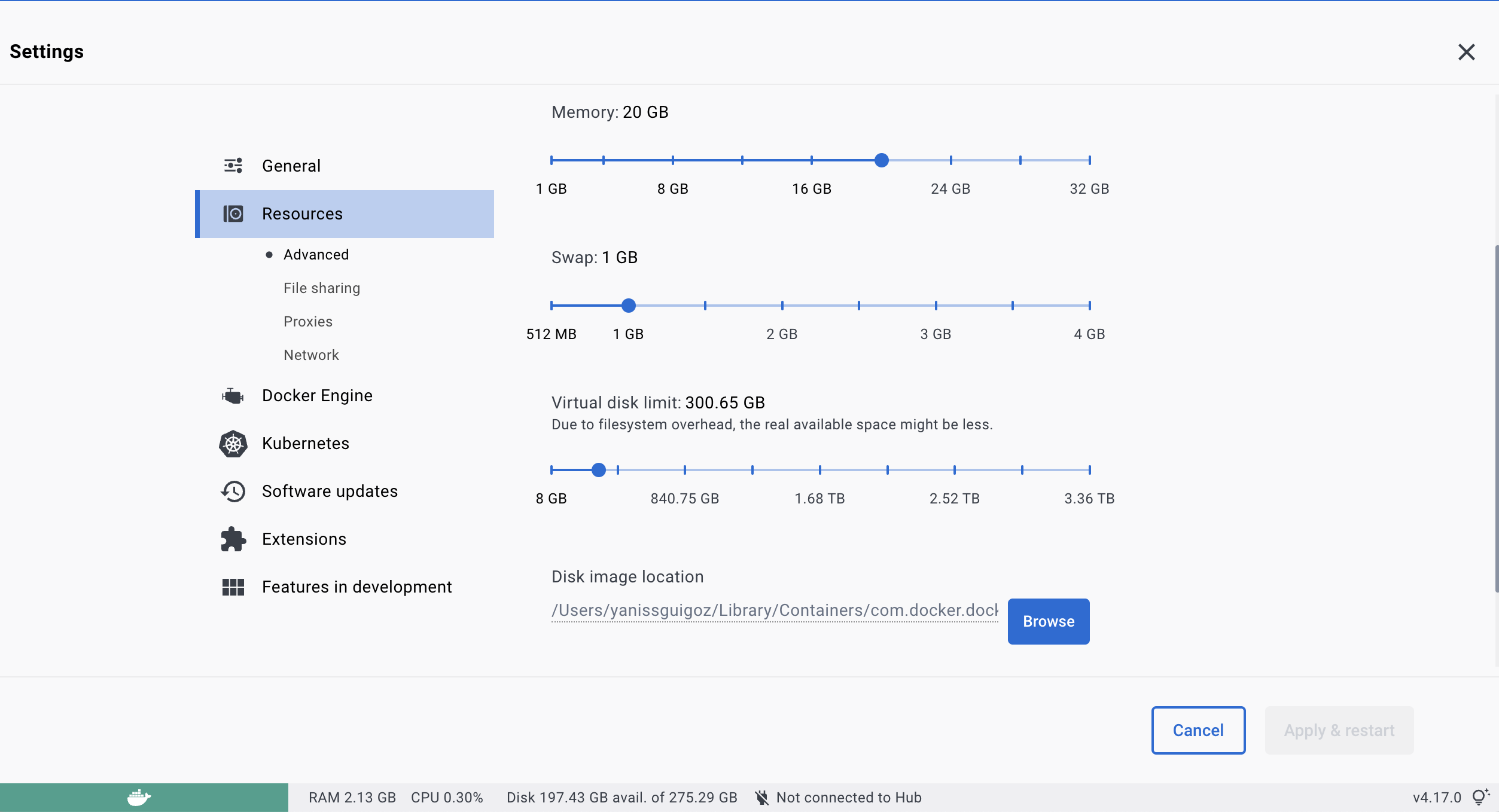The height and width of the screenshot is (812, 1499).
Task: Switch to the Resources tab
Action: (x=302, y=213)
